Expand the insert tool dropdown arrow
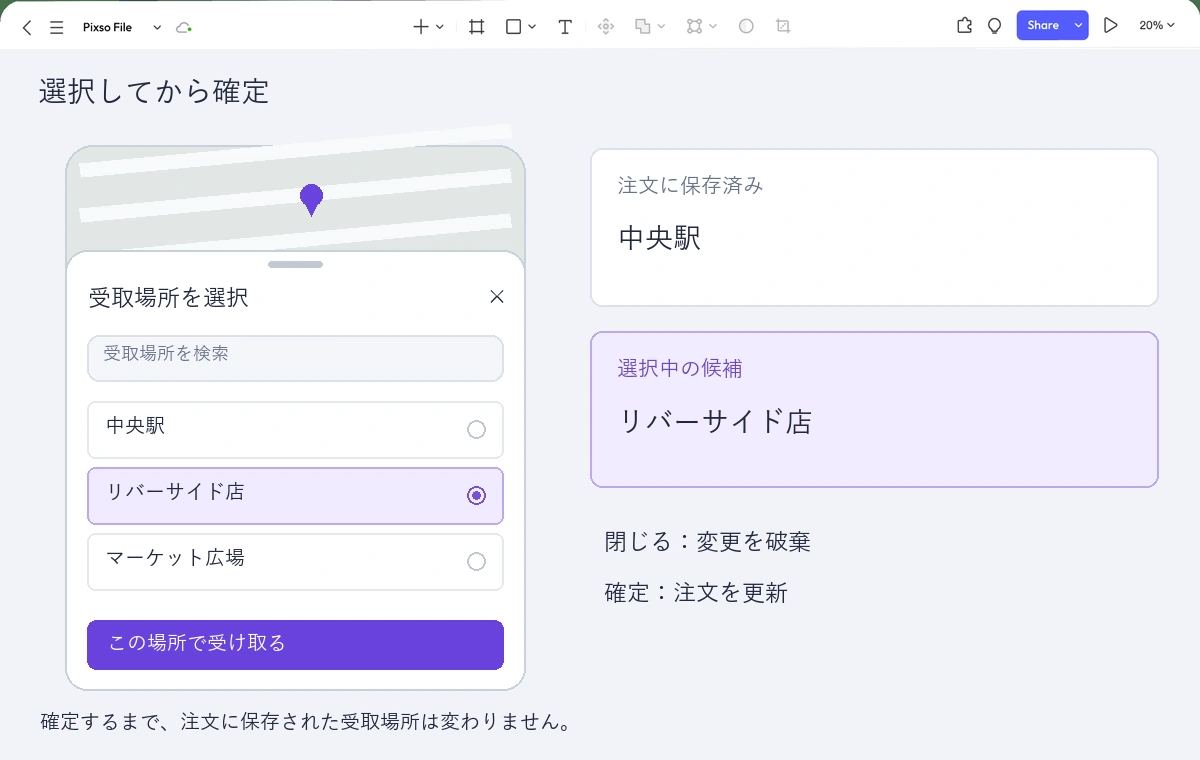The width and height of the screenshot is (1200, 760). 440,27
